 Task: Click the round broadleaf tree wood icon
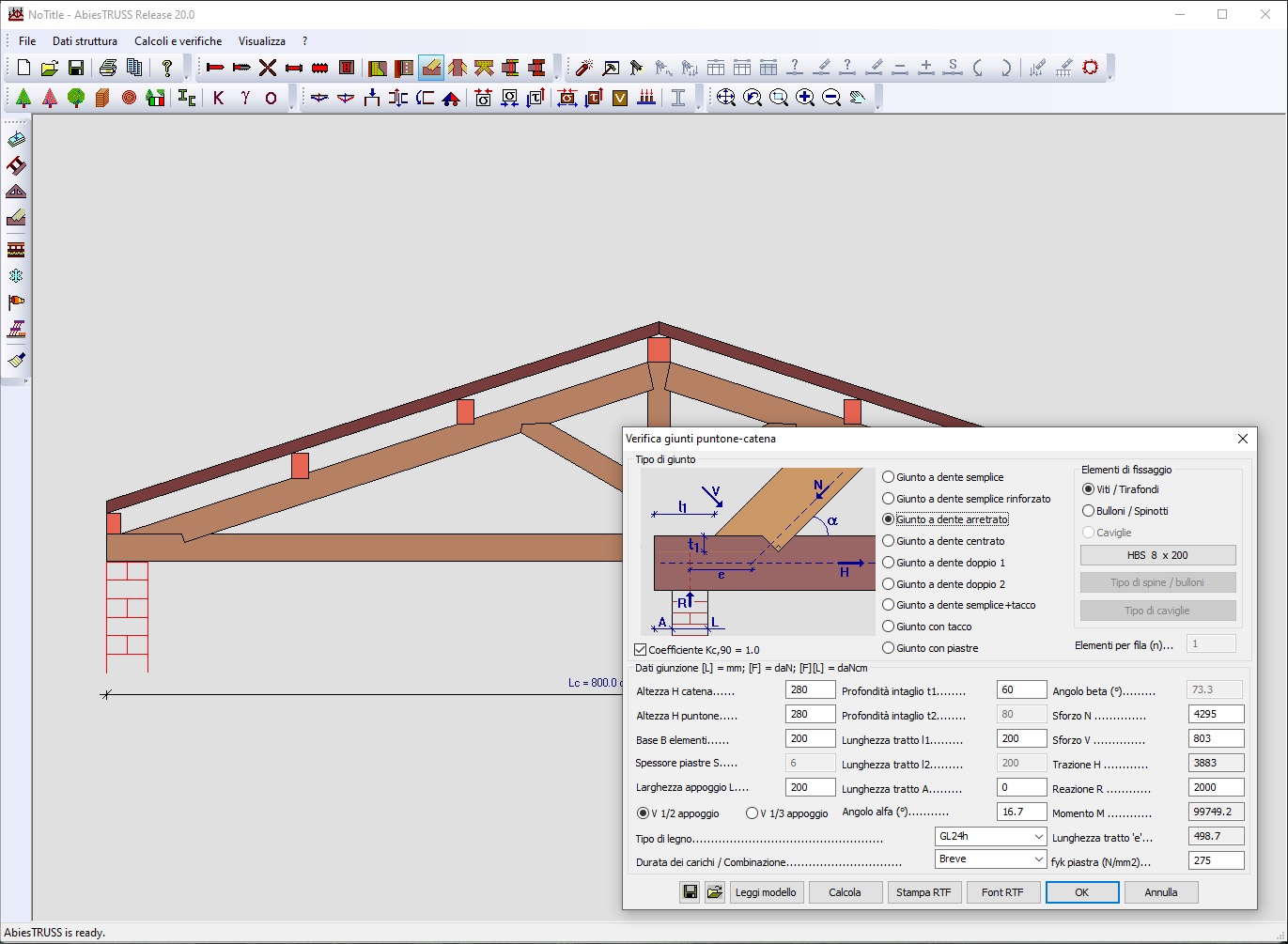pos(76,98)
